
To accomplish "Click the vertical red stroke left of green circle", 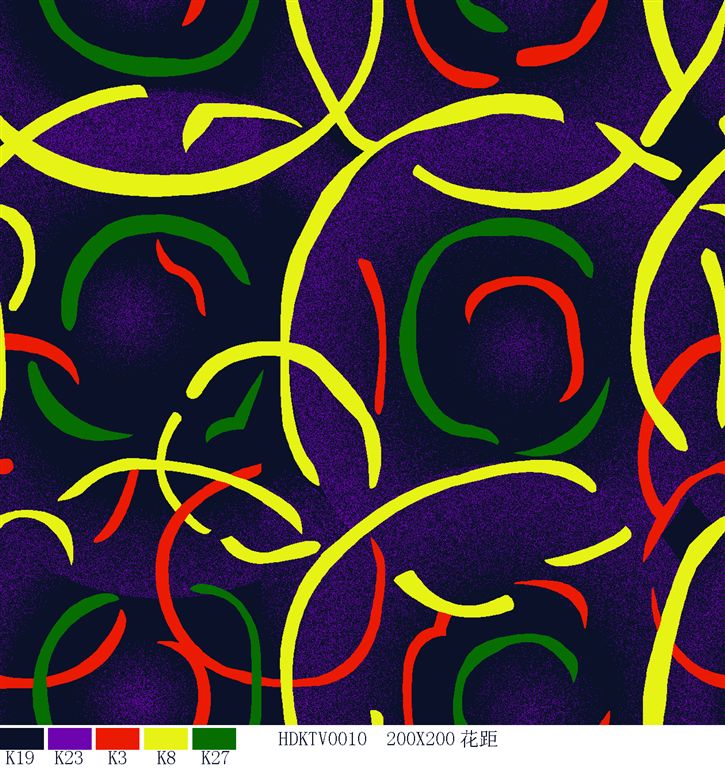I will coord(376,330).
